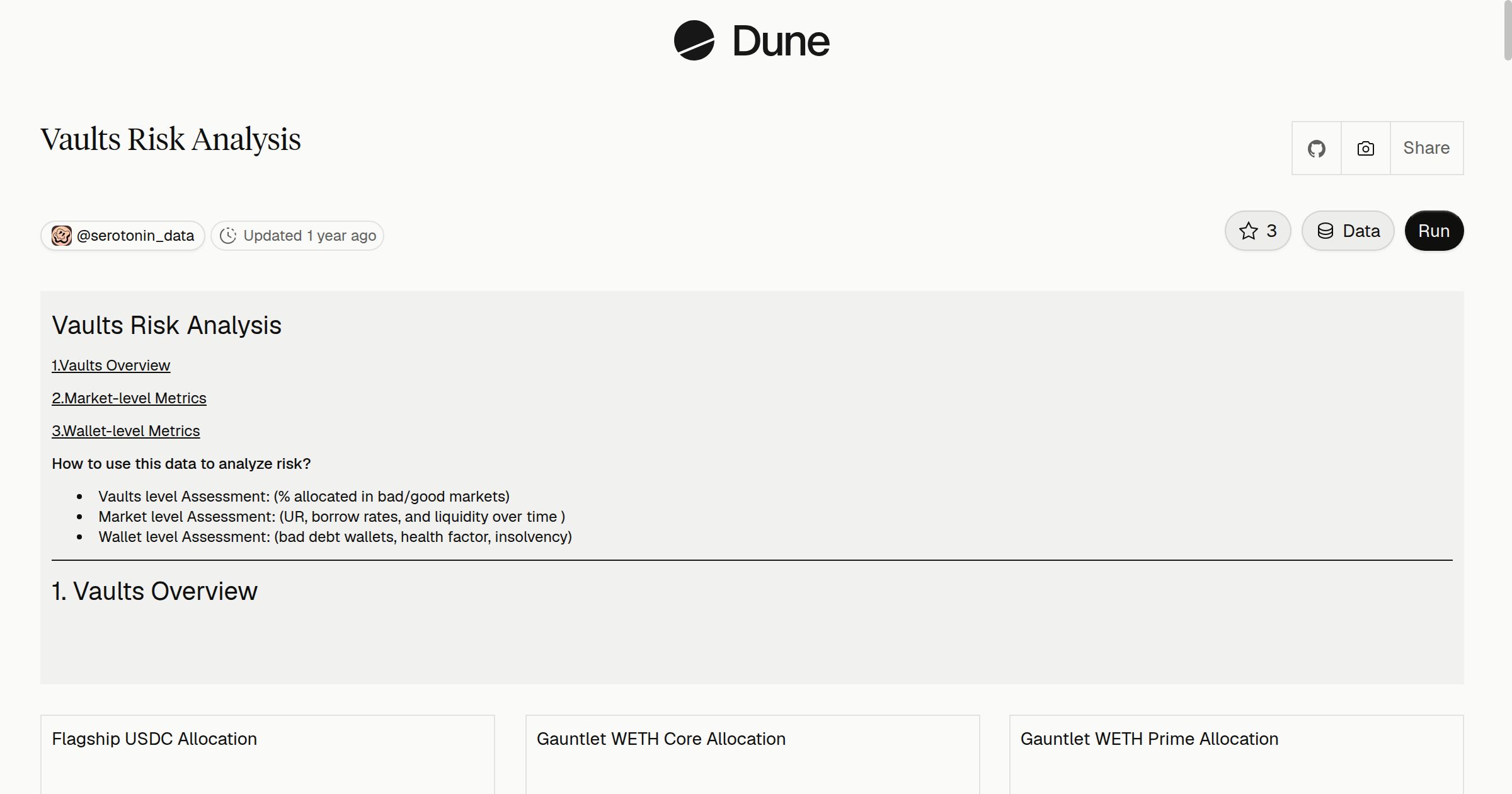Click 'How to use this data to analyze risk?'
Screen dimensions: 1512x794
(x=181, y=464)
